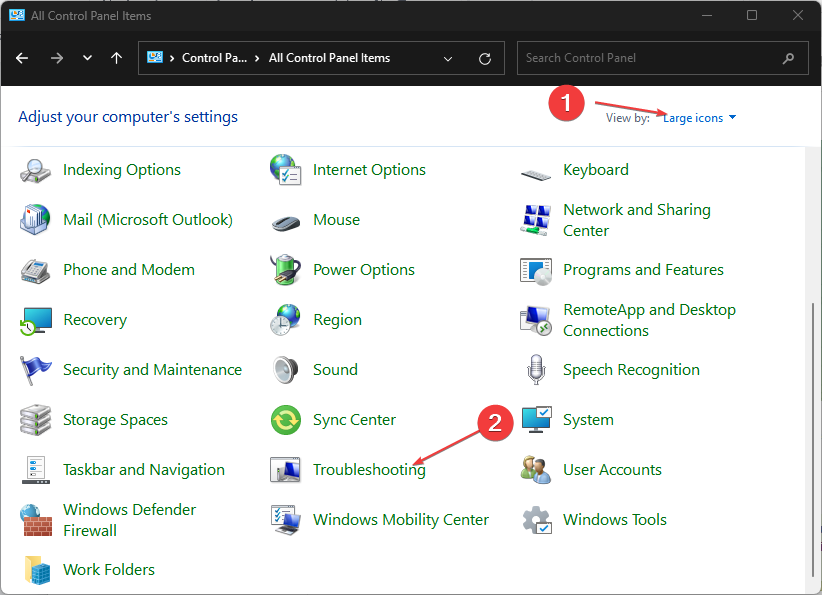Select the Control Panel breadcrumb segment
The height and width of the screenshot is (595, 822).
click(x=214, y=58)
